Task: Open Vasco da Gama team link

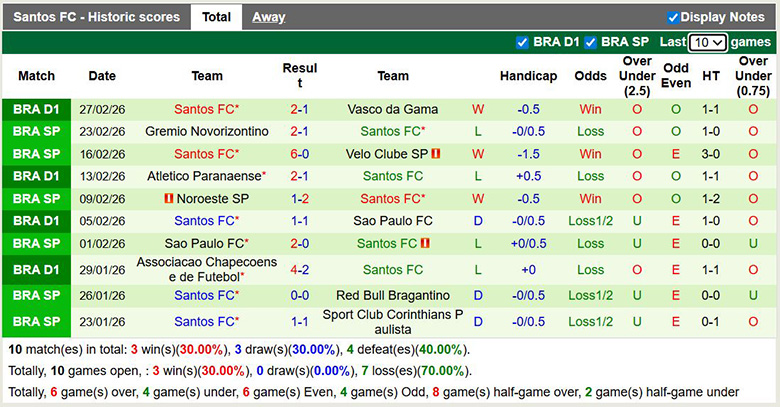Action: pos(393,109)
